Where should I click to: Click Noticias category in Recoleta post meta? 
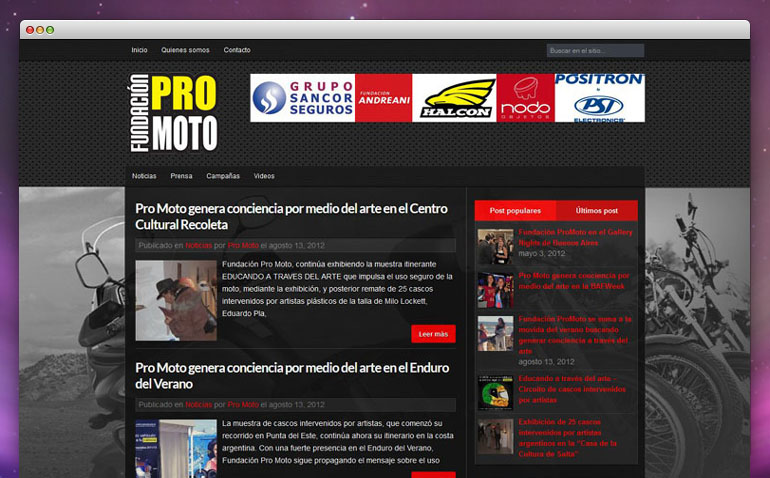pos(199,245)
